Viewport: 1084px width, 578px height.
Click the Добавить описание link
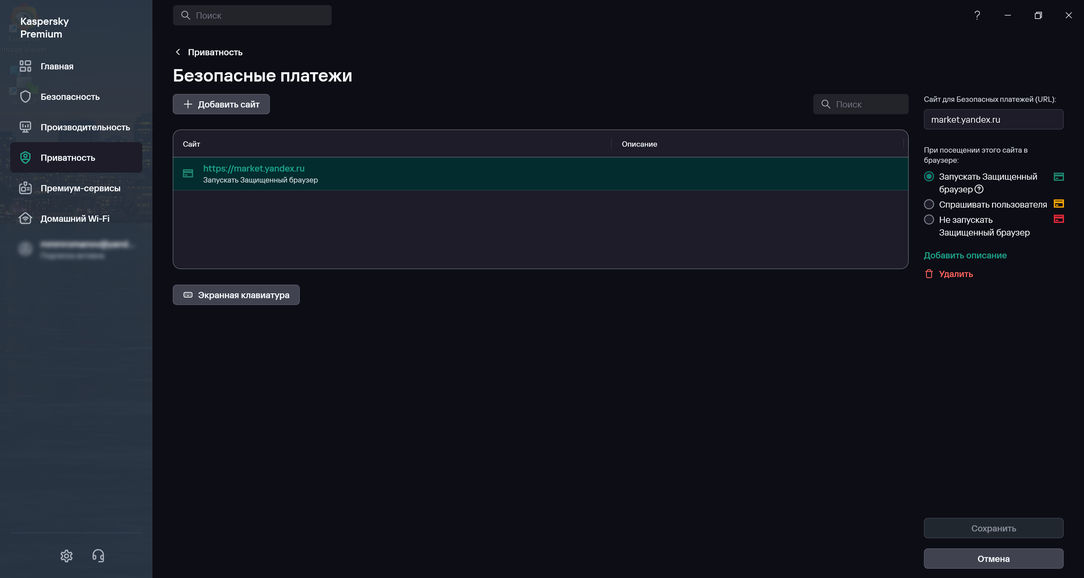point(965,256)
